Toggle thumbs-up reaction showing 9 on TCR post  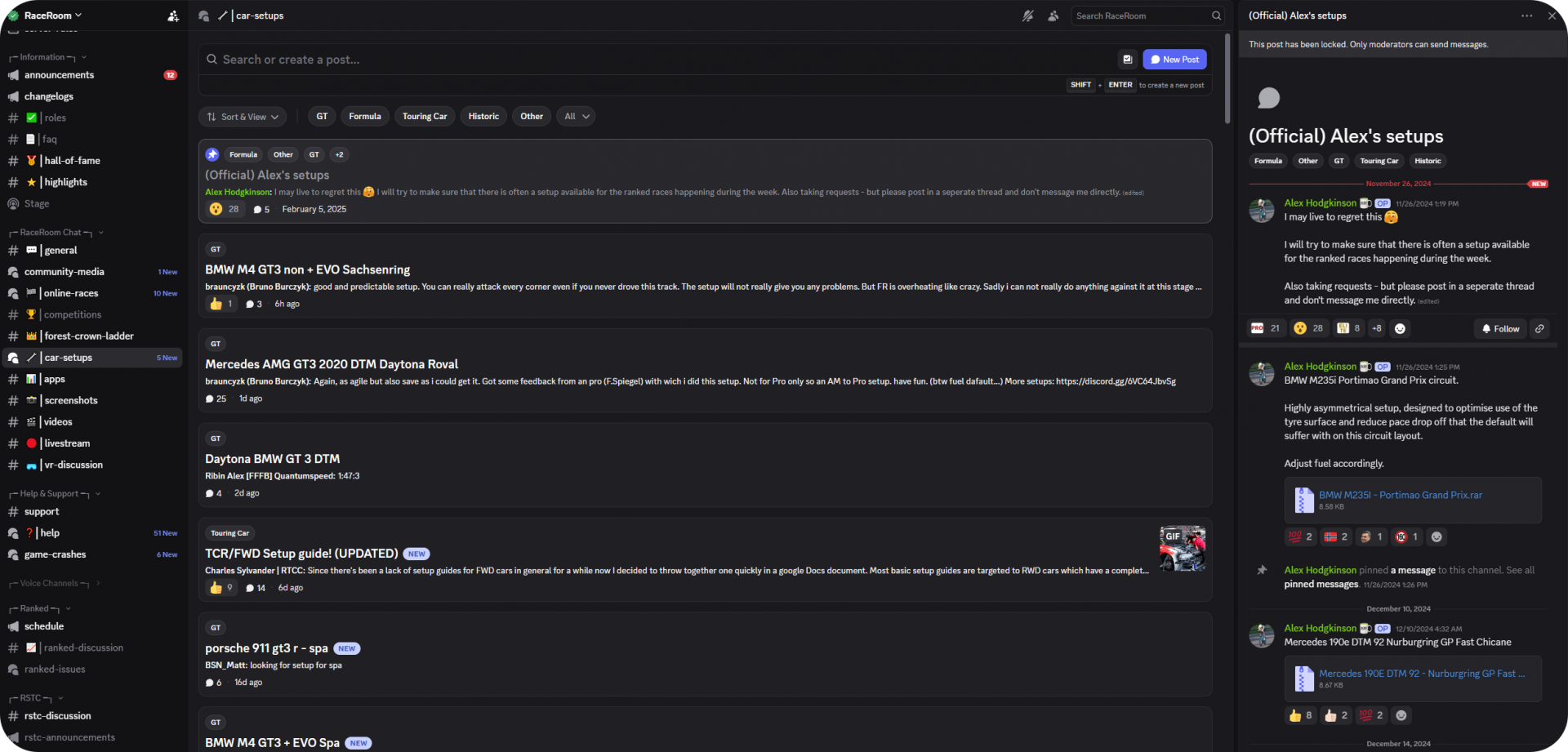pos(221,588)
